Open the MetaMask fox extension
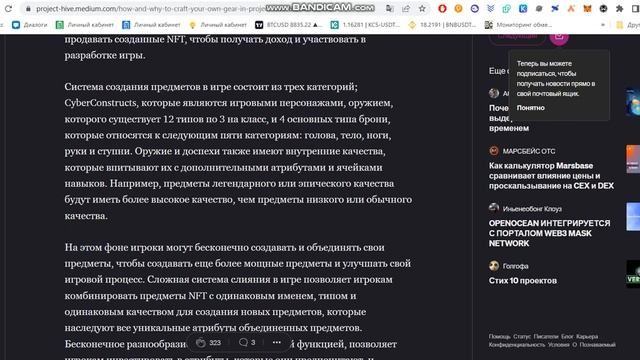Viewport: 640px width, 360px height. tap(587, 9)
